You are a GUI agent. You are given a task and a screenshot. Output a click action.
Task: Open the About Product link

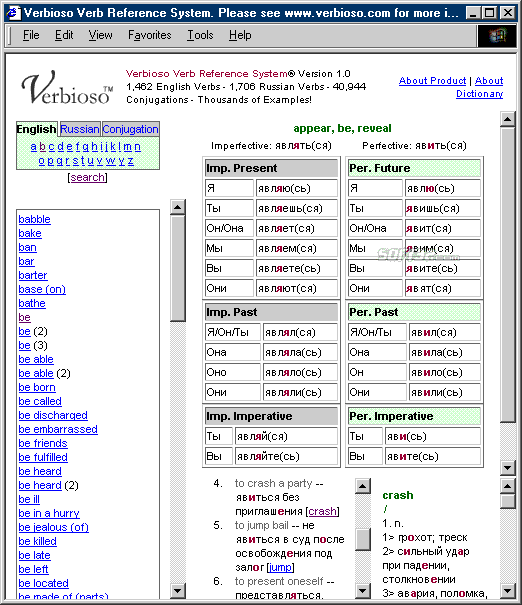(432, 81)
